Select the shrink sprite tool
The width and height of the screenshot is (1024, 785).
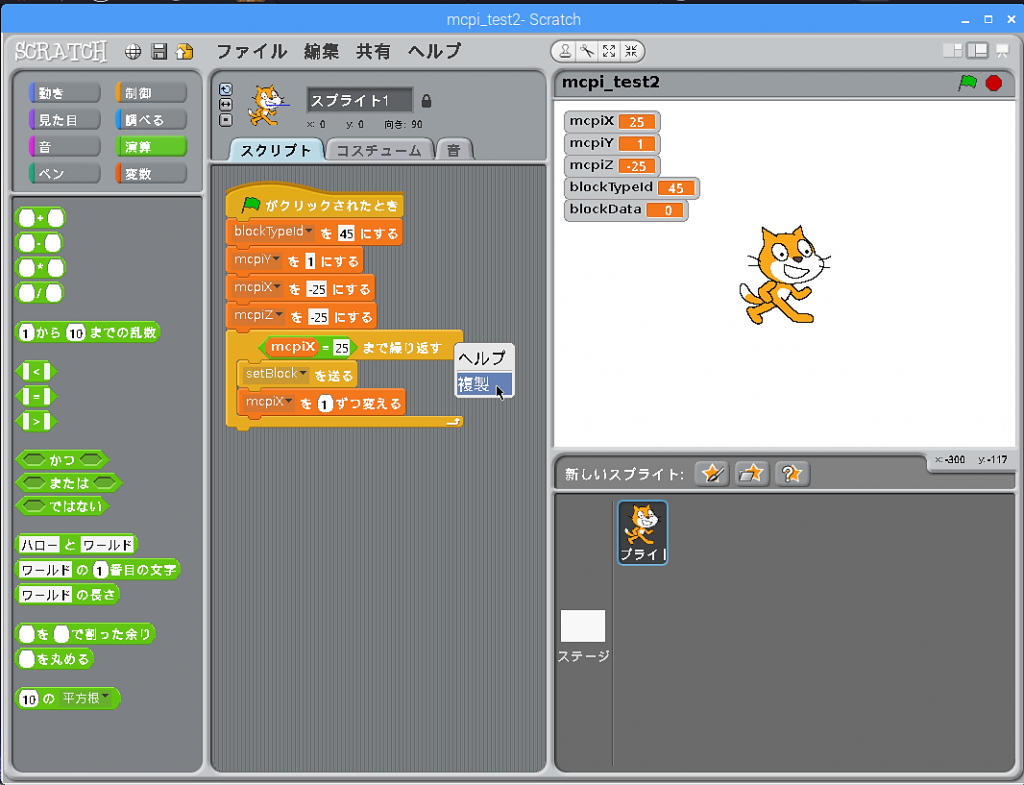(x=631, y=51)
